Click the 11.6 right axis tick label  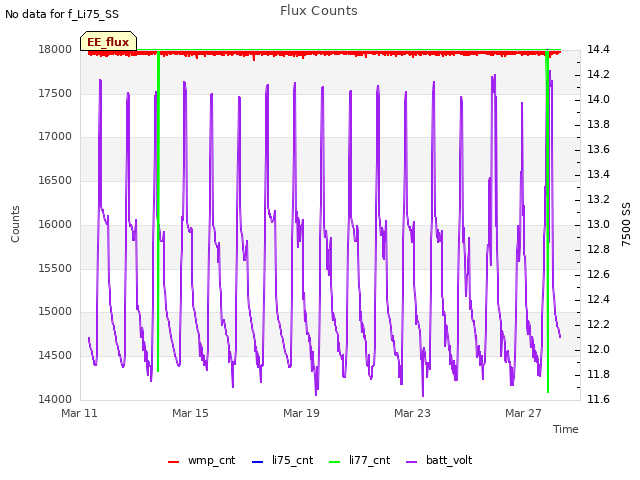tap(598, 399)
